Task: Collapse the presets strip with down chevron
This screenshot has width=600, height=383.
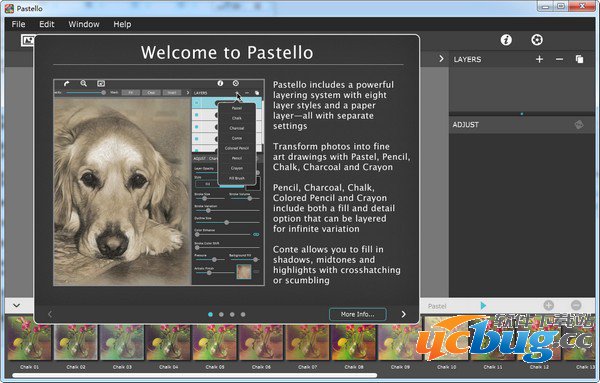Action: pos(16,305)
